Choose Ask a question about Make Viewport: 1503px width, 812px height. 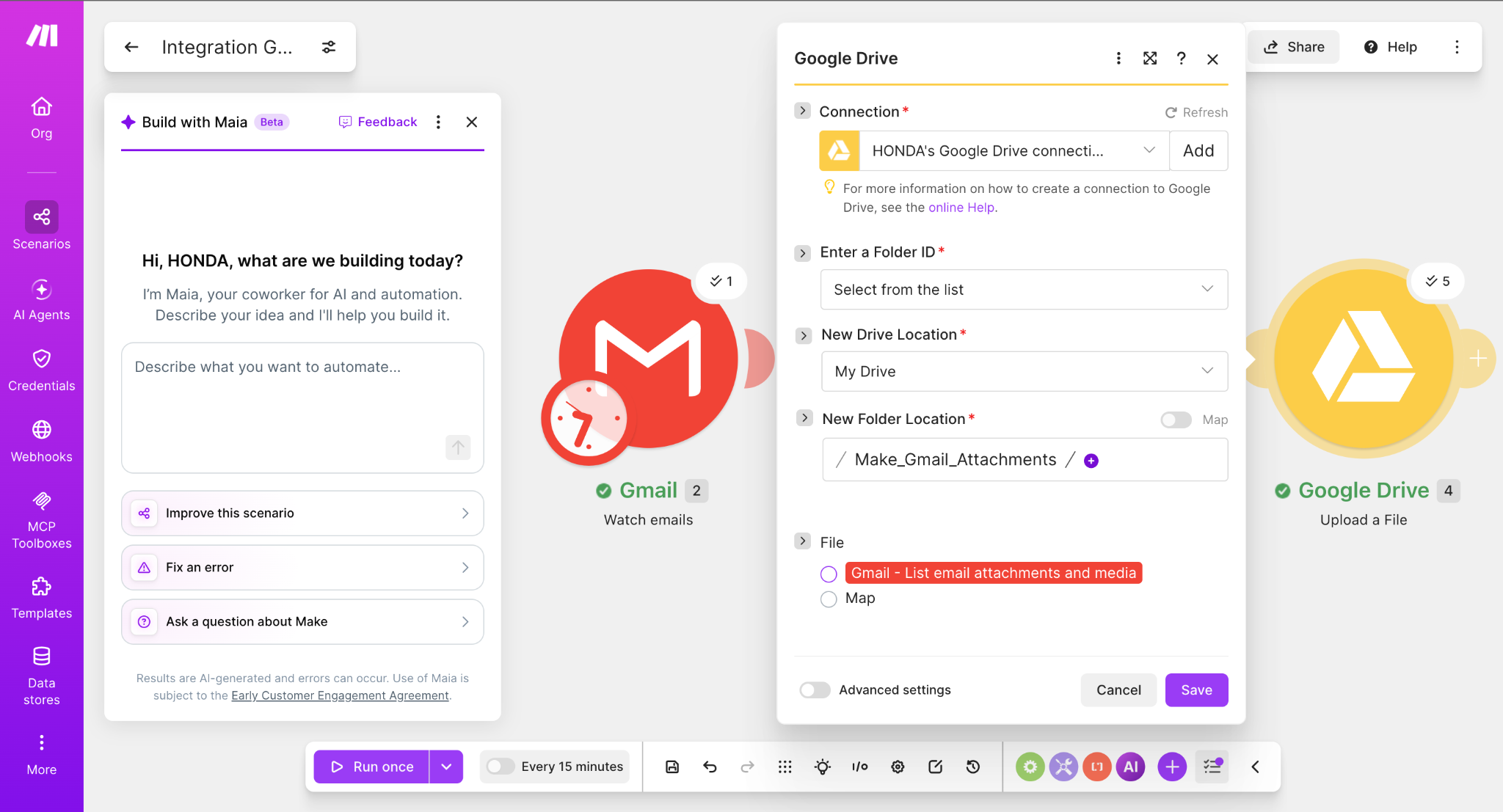pos(302,622)
